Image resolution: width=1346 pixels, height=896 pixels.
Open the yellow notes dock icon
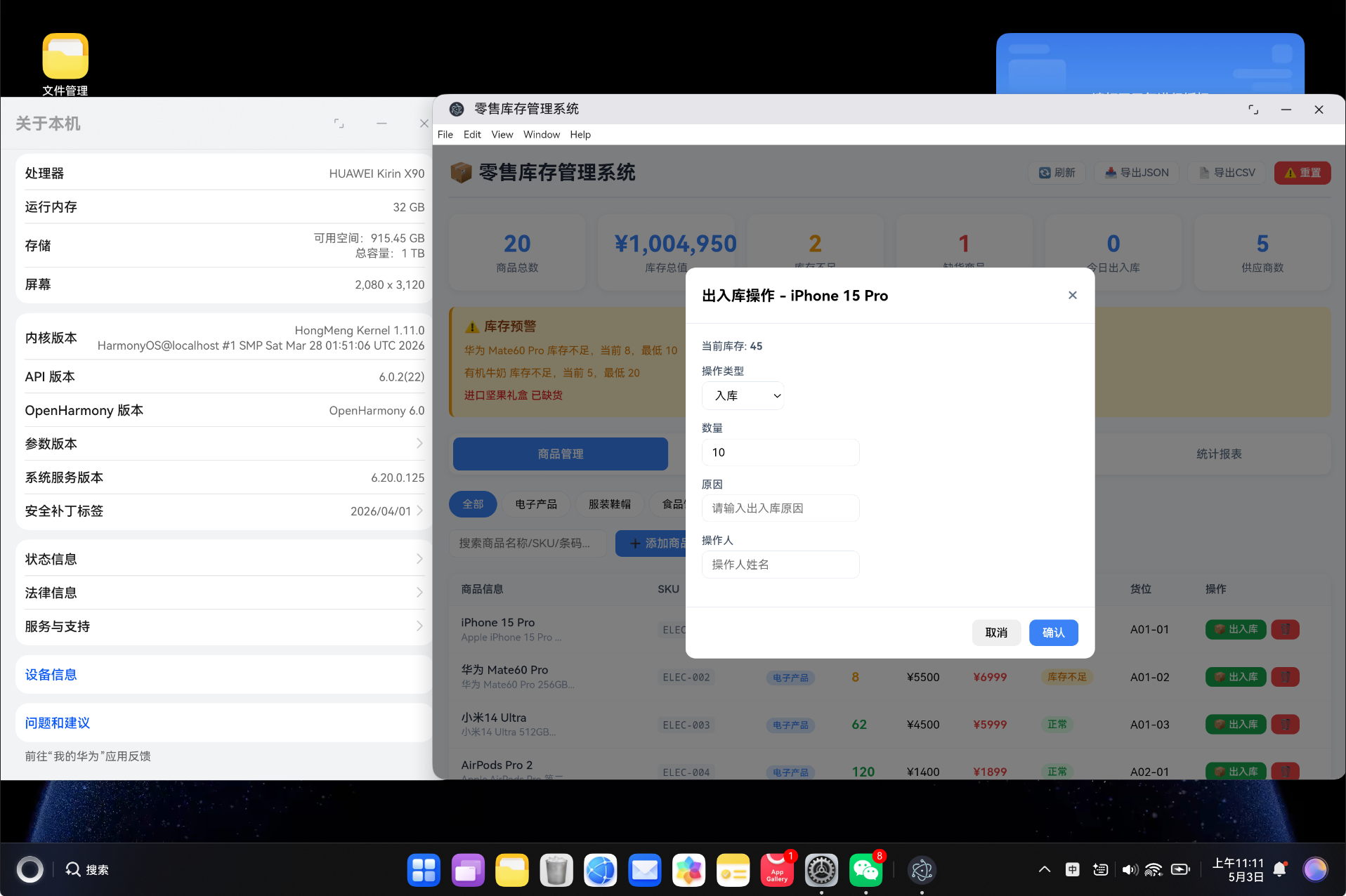[733, 870]
